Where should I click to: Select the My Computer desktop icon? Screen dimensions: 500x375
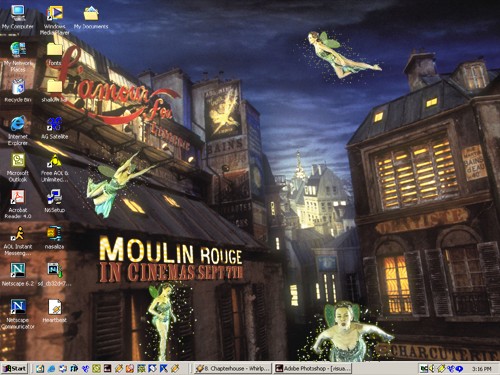[x=18, y=17]
